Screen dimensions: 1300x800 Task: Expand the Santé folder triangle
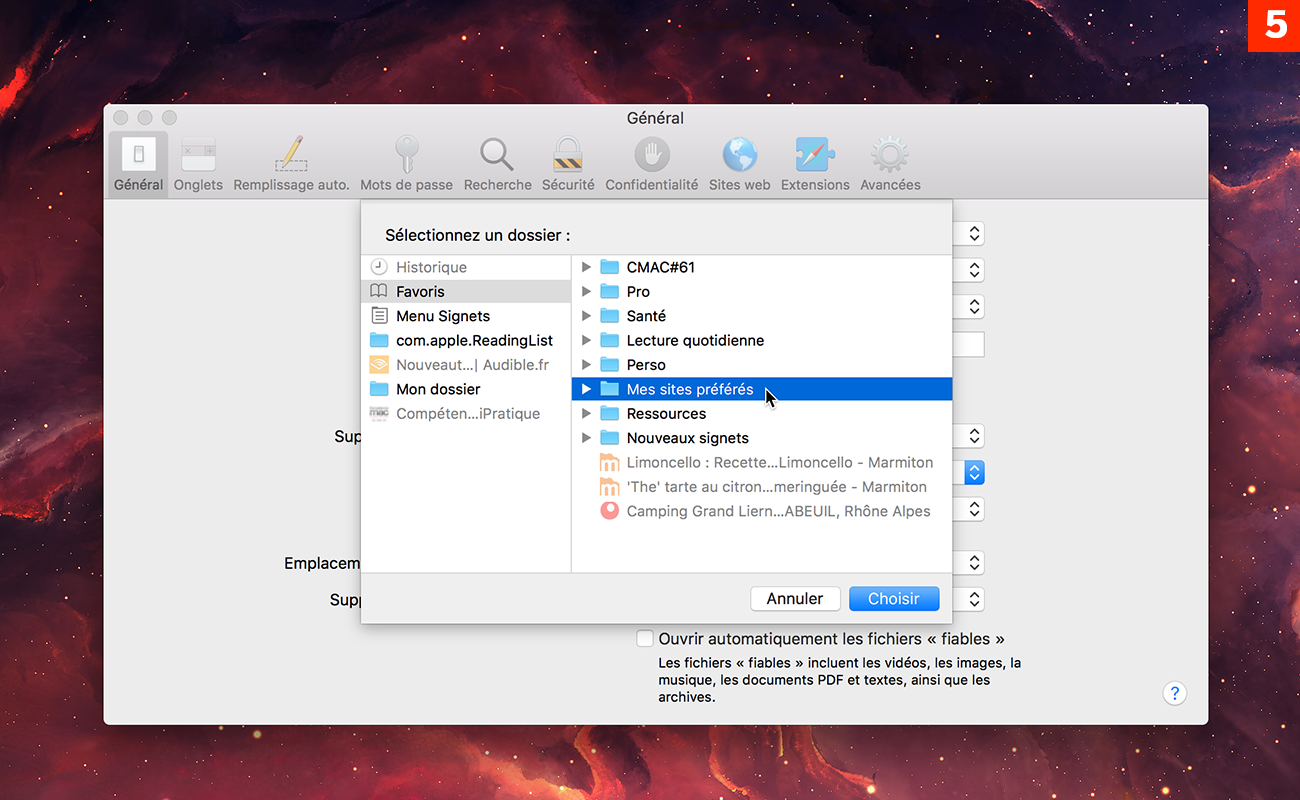587,316
